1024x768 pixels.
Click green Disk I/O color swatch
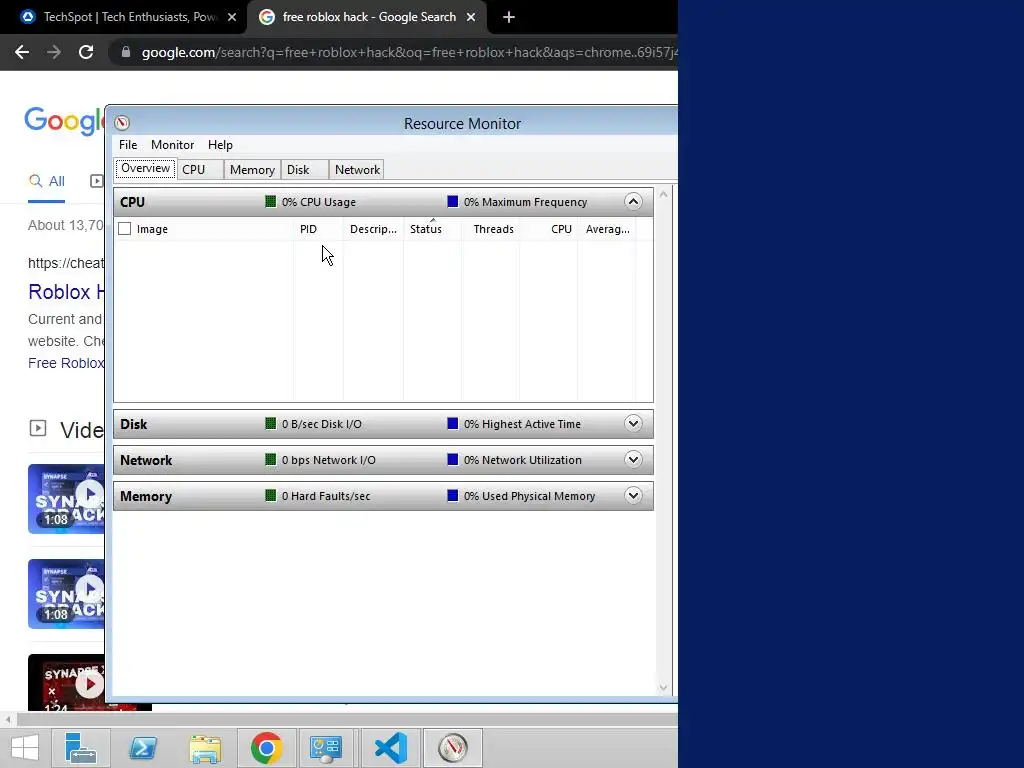coord(270,423)
